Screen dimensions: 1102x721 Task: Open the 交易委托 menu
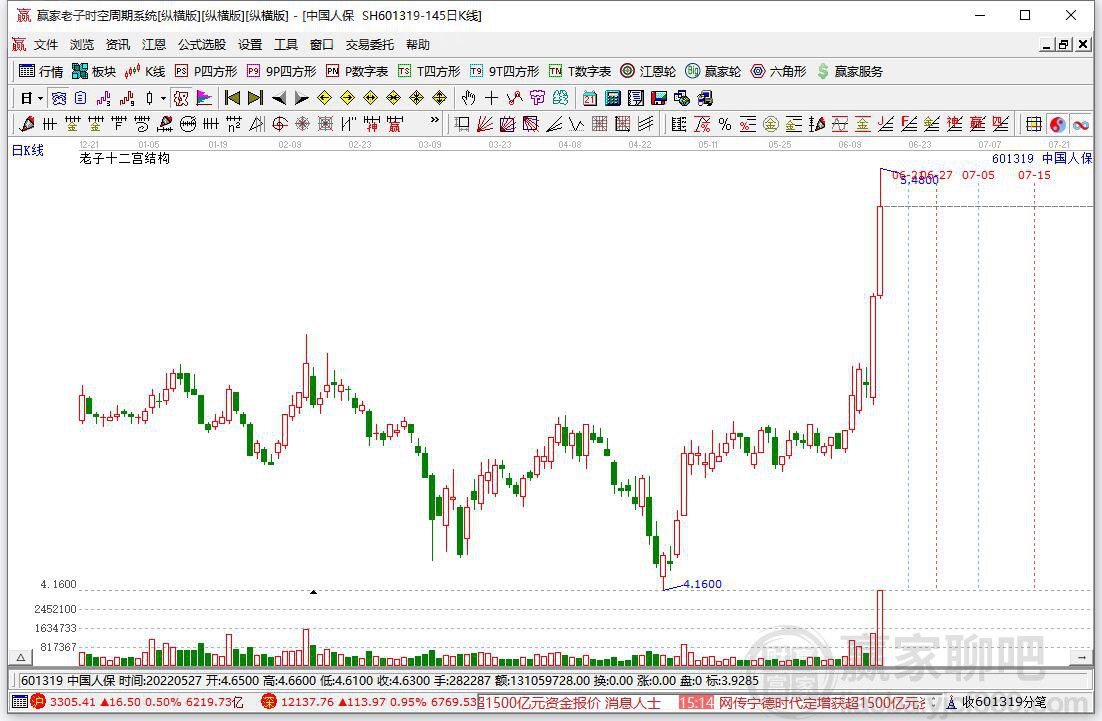[370, 45]
